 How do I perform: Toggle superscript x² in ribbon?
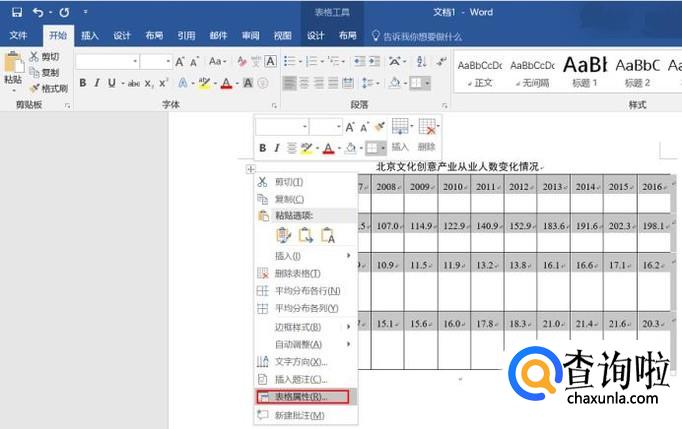[163, 83]
